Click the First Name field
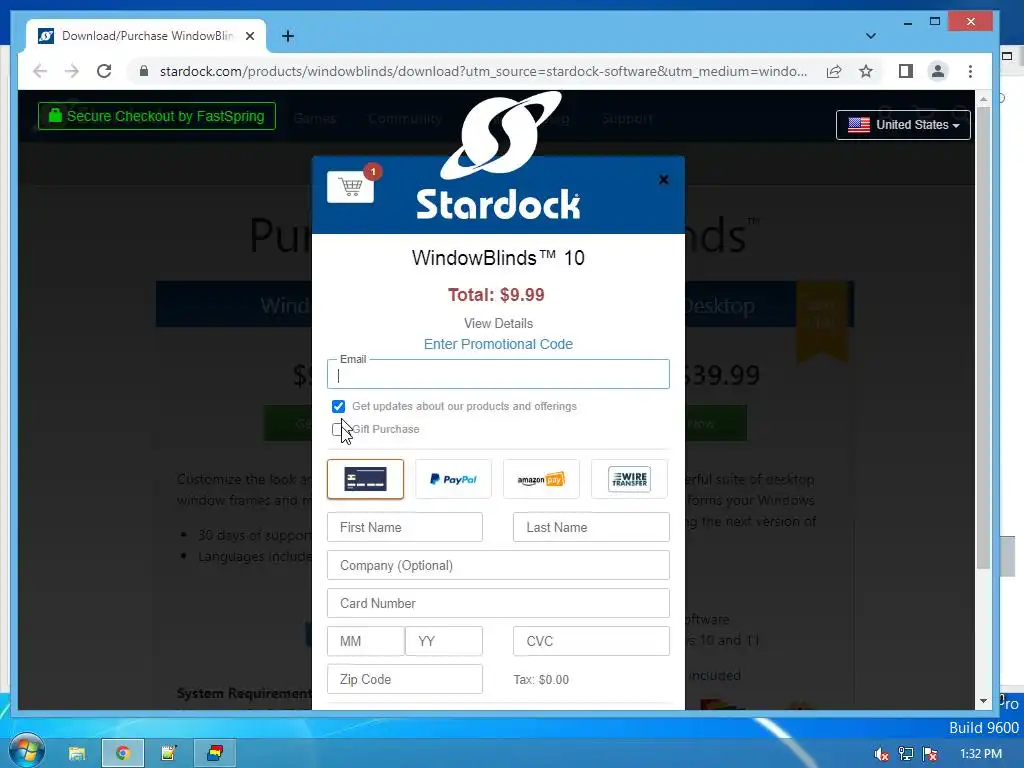Viewport: 1024px width, 768px height. click(x=405, y=527)
